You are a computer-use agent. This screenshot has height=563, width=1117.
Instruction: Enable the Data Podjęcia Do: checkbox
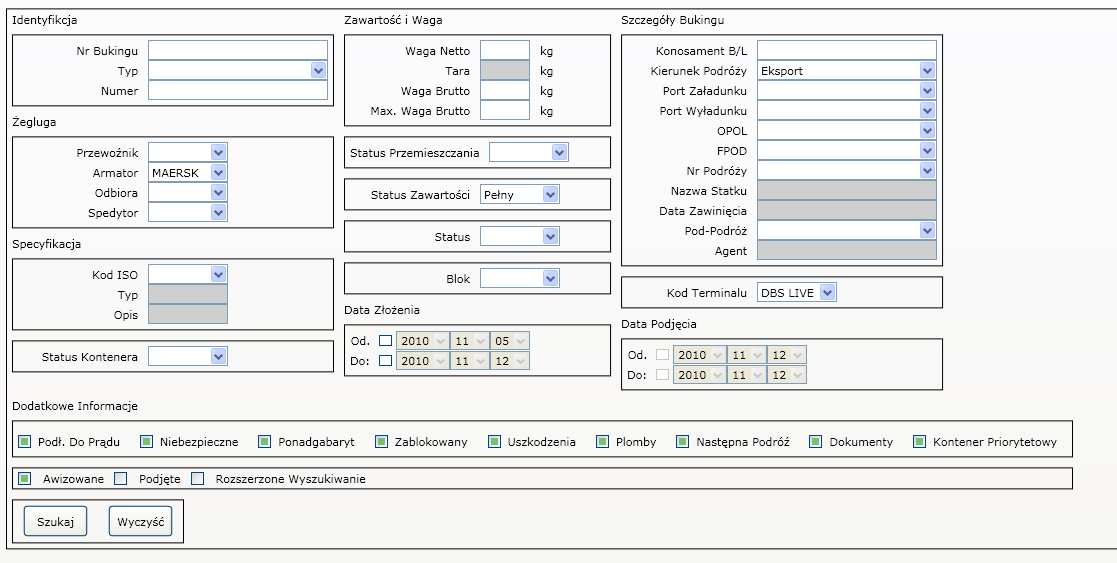tap(663, 374)
